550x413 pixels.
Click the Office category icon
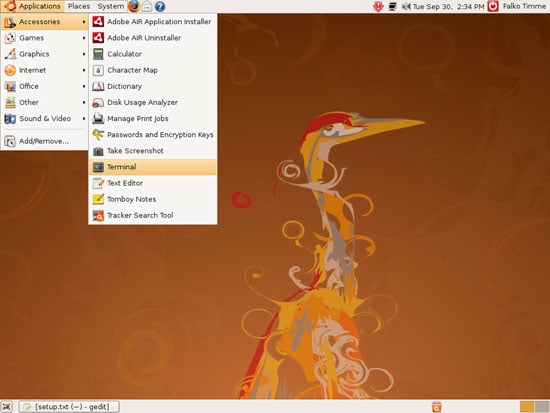click(10, 86)
